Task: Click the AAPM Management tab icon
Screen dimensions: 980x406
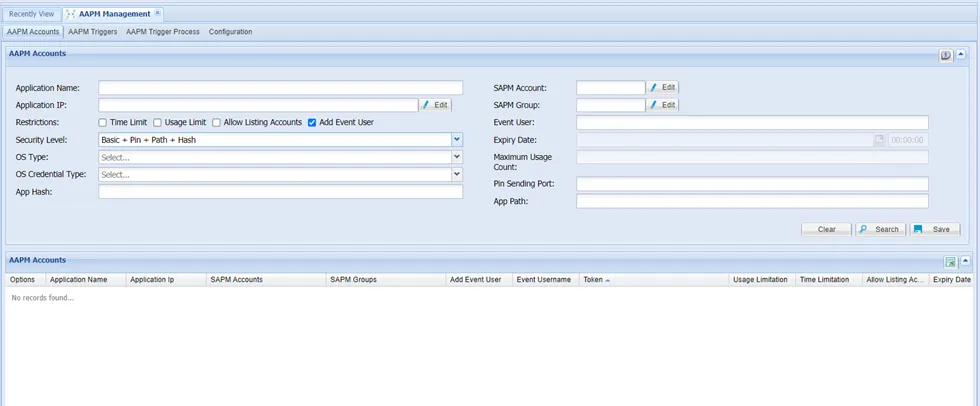Action: (71, 14)
